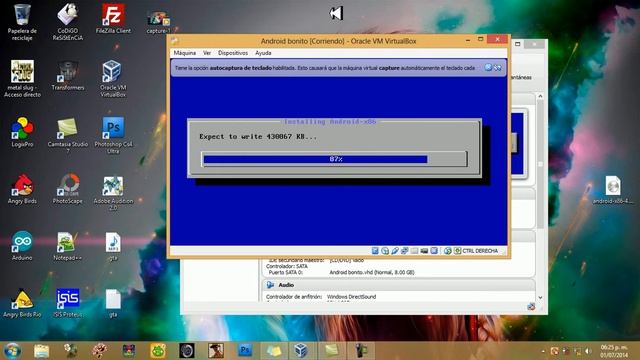
Task: Click the CTRL DERECHA host key label
Action: tap(480, 251)
